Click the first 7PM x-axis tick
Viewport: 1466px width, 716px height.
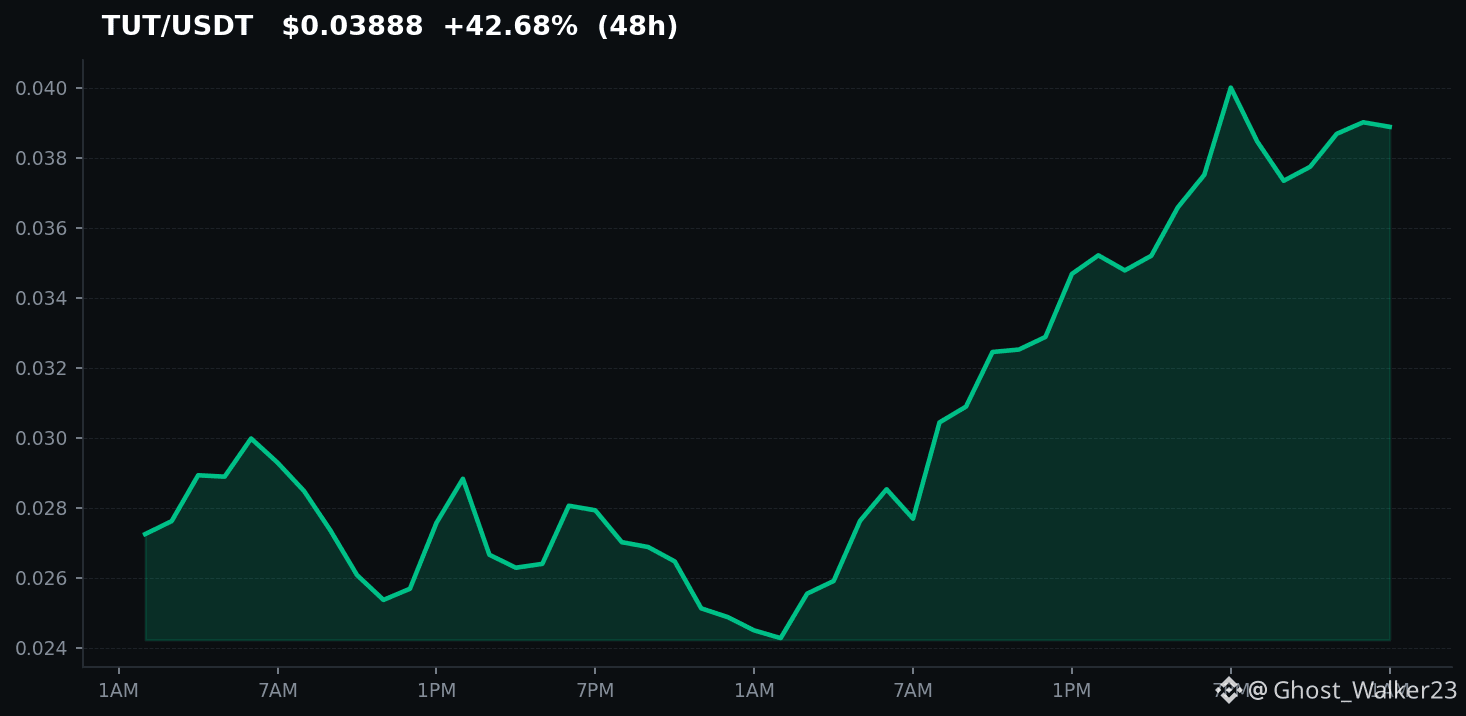coord(595,691)
